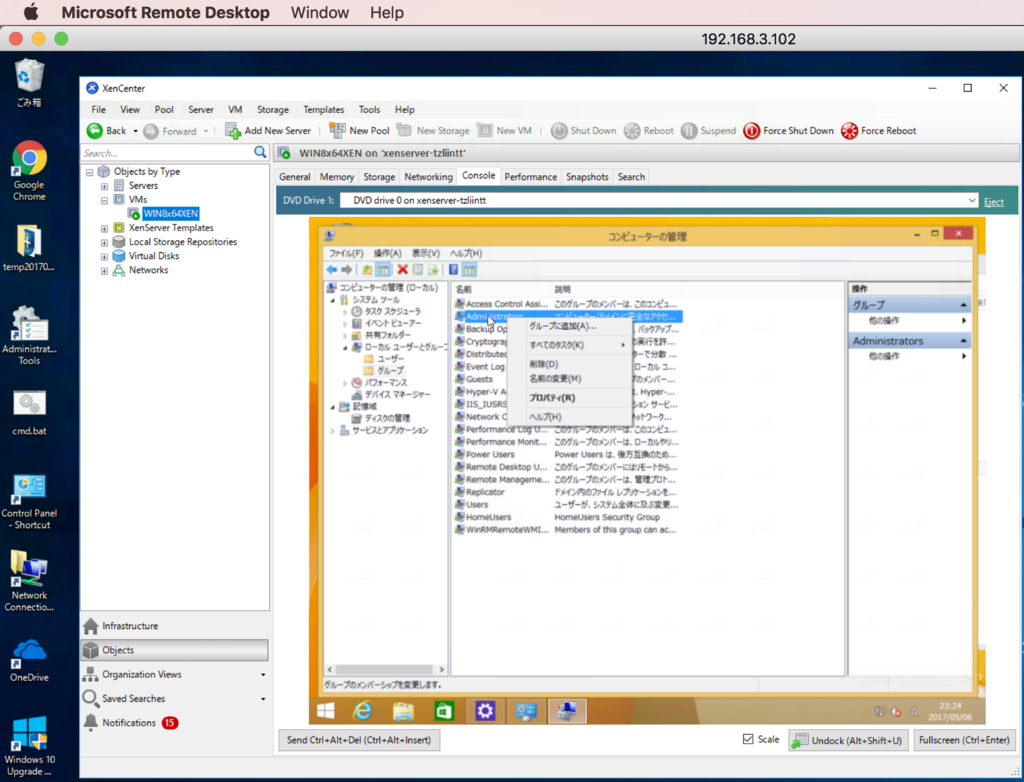Open the Infrastructure view
The height and width of the screenshot is (782, 1024).
tap(174, 626)
